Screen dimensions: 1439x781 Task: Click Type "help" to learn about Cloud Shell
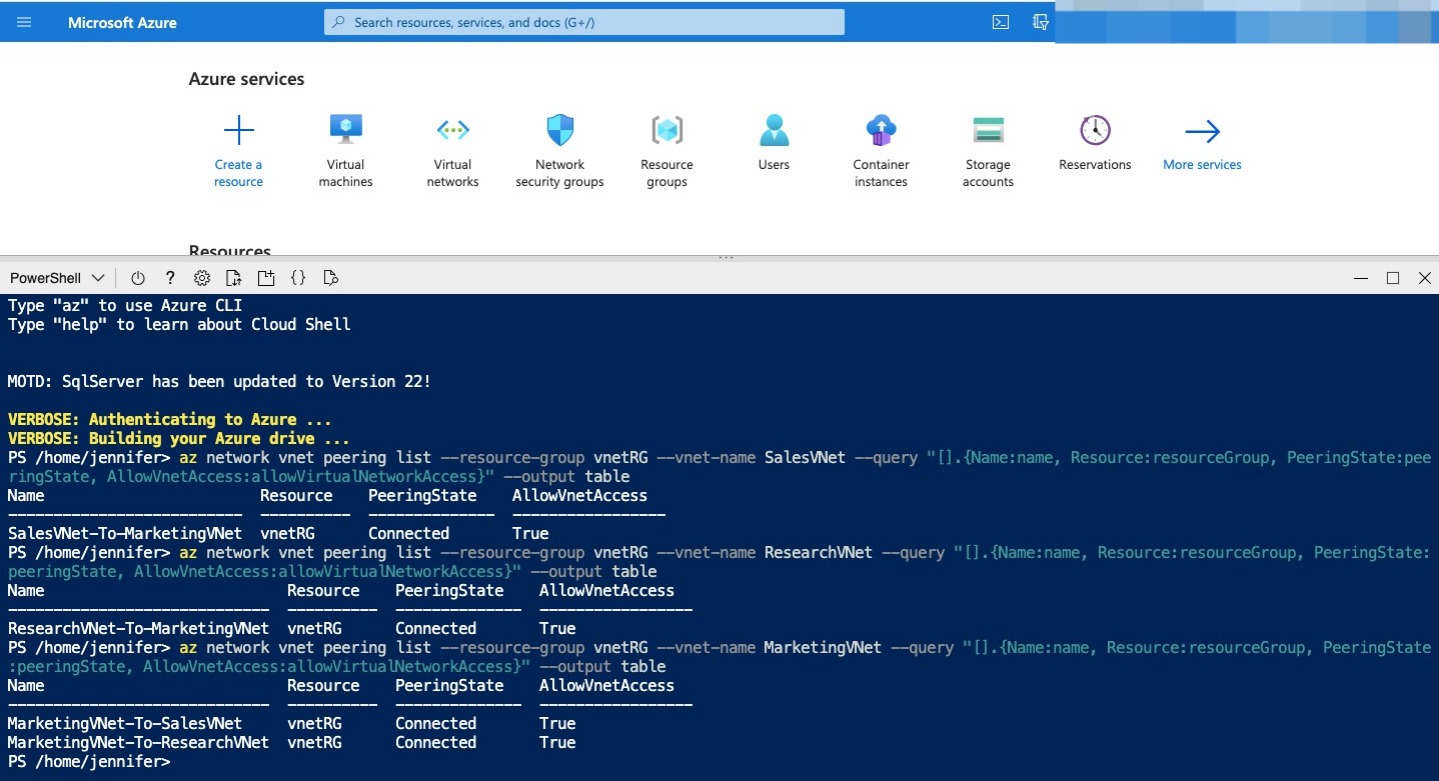pos(179,324)
